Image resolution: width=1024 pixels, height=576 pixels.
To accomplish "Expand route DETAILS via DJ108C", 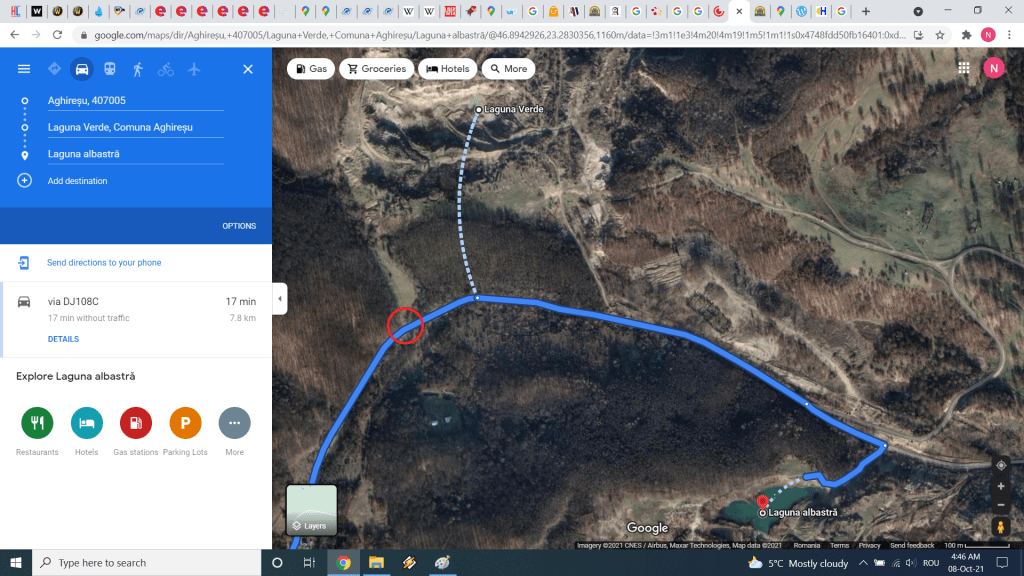I will 63,339.
